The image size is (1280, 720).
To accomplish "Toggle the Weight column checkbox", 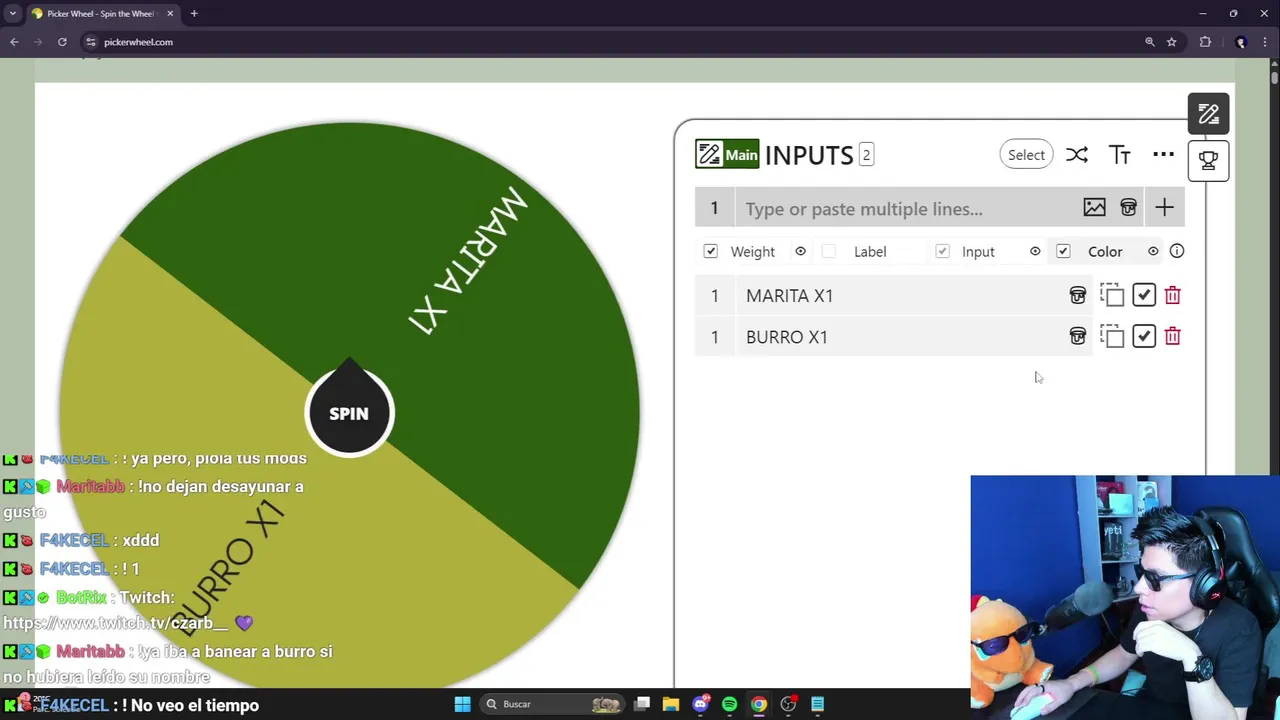I will click(710, 251).
